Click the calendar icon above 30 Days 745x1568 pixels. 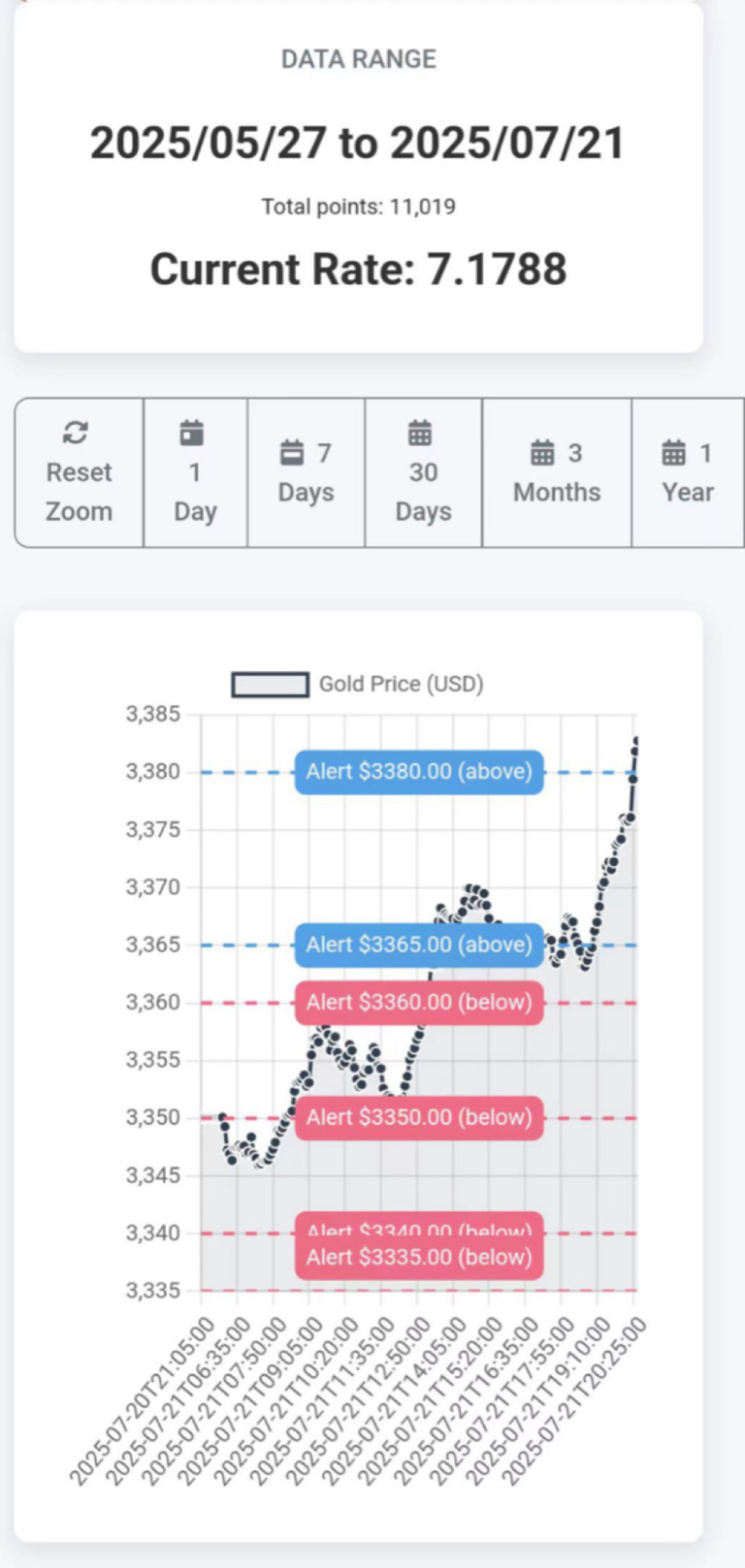click(x=420, y=432)
